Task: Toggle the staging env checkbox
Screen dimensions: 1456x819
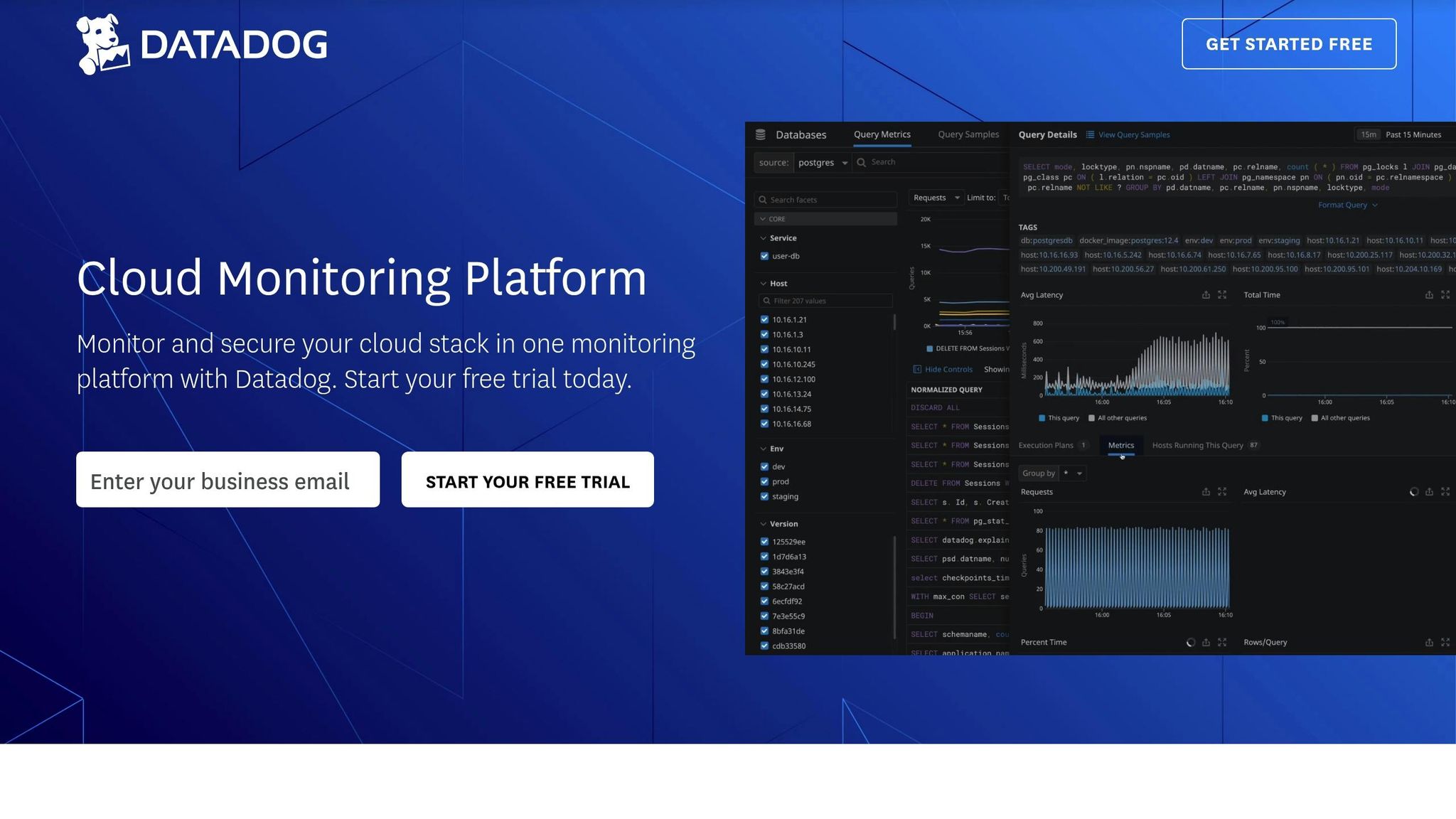Action: pyautogui.click(x=764, y=496)
